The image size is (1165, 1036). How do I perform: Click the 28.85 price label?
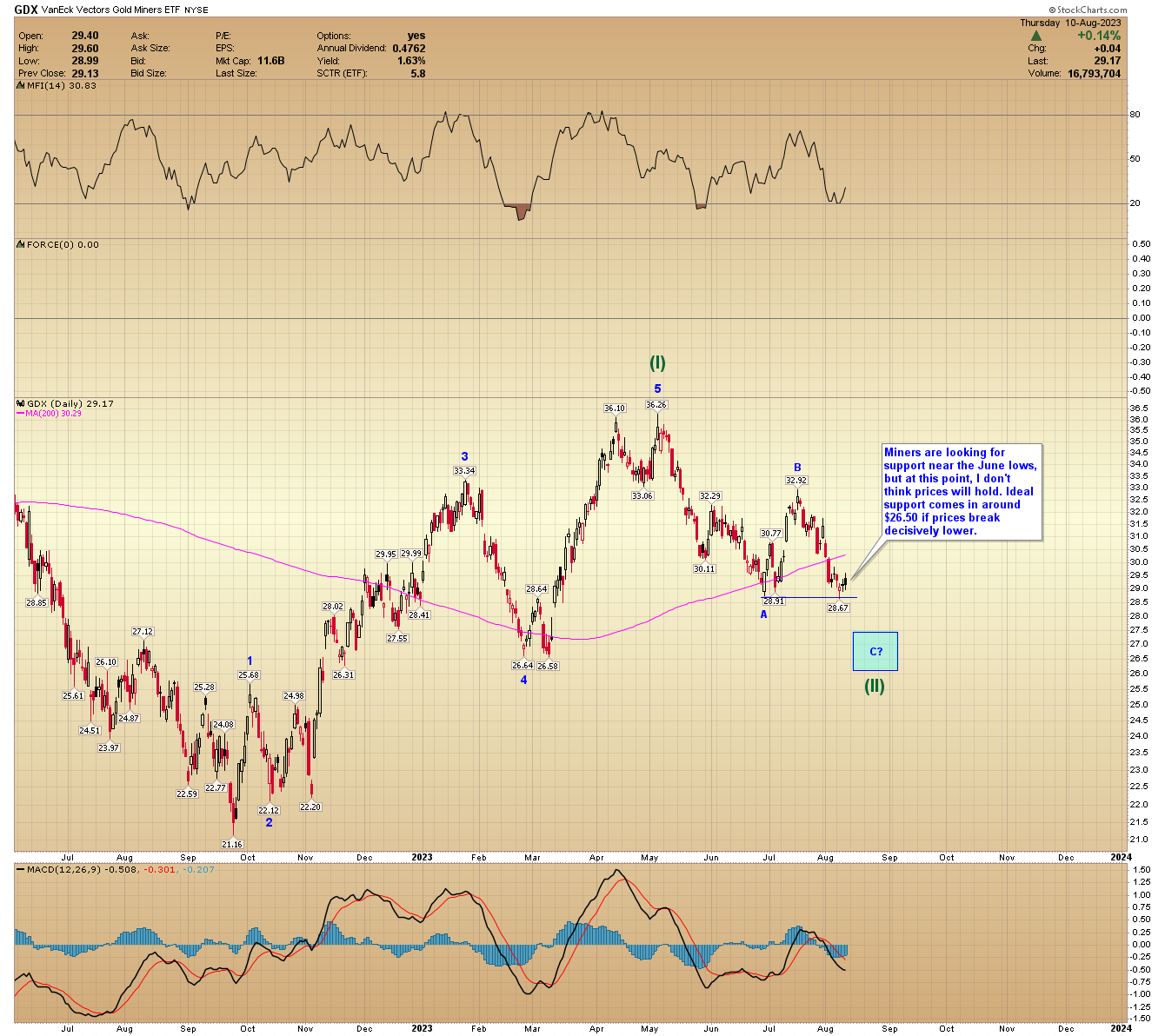(37, 603)
